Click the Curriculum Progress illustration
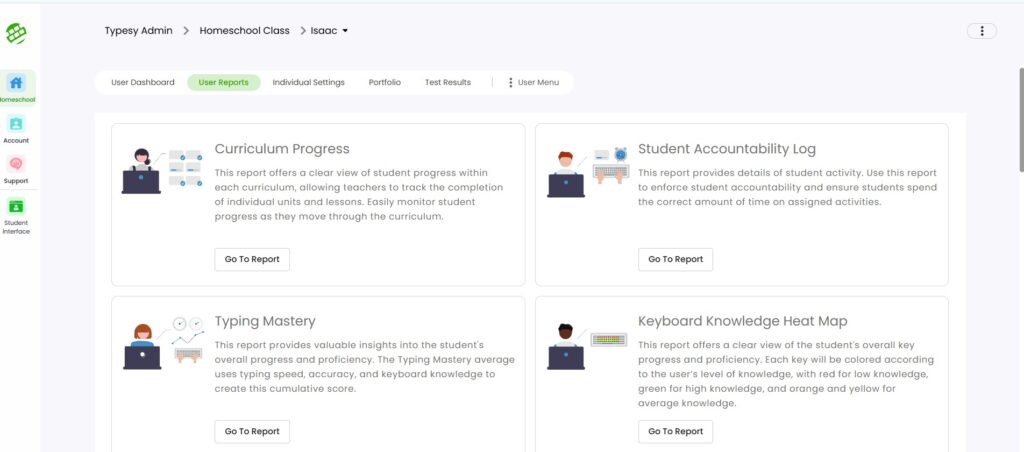 [x=154, y=170]
